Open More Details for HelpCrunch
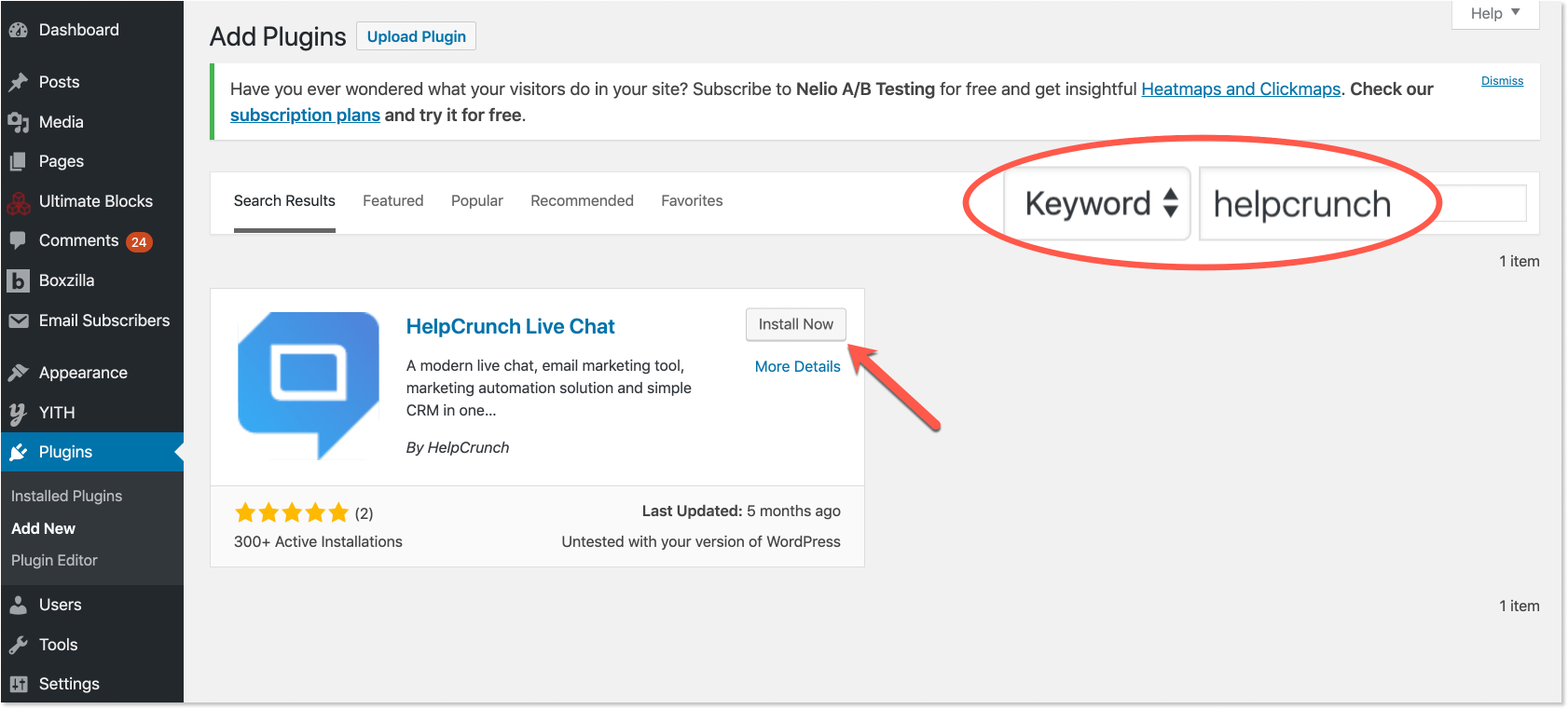 pos(797,366)
